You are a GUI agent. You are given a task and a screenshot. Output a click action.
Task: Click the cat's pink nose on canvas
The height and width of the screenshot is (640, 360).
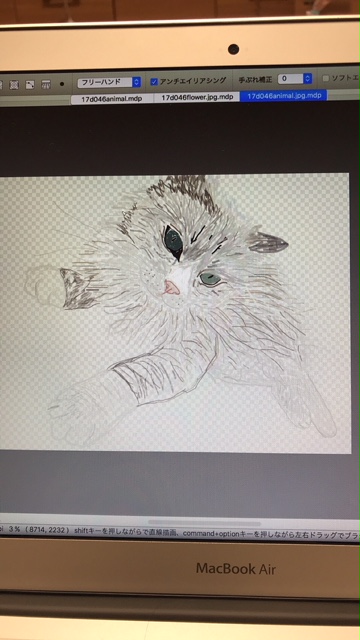click(x=172, y=288)
